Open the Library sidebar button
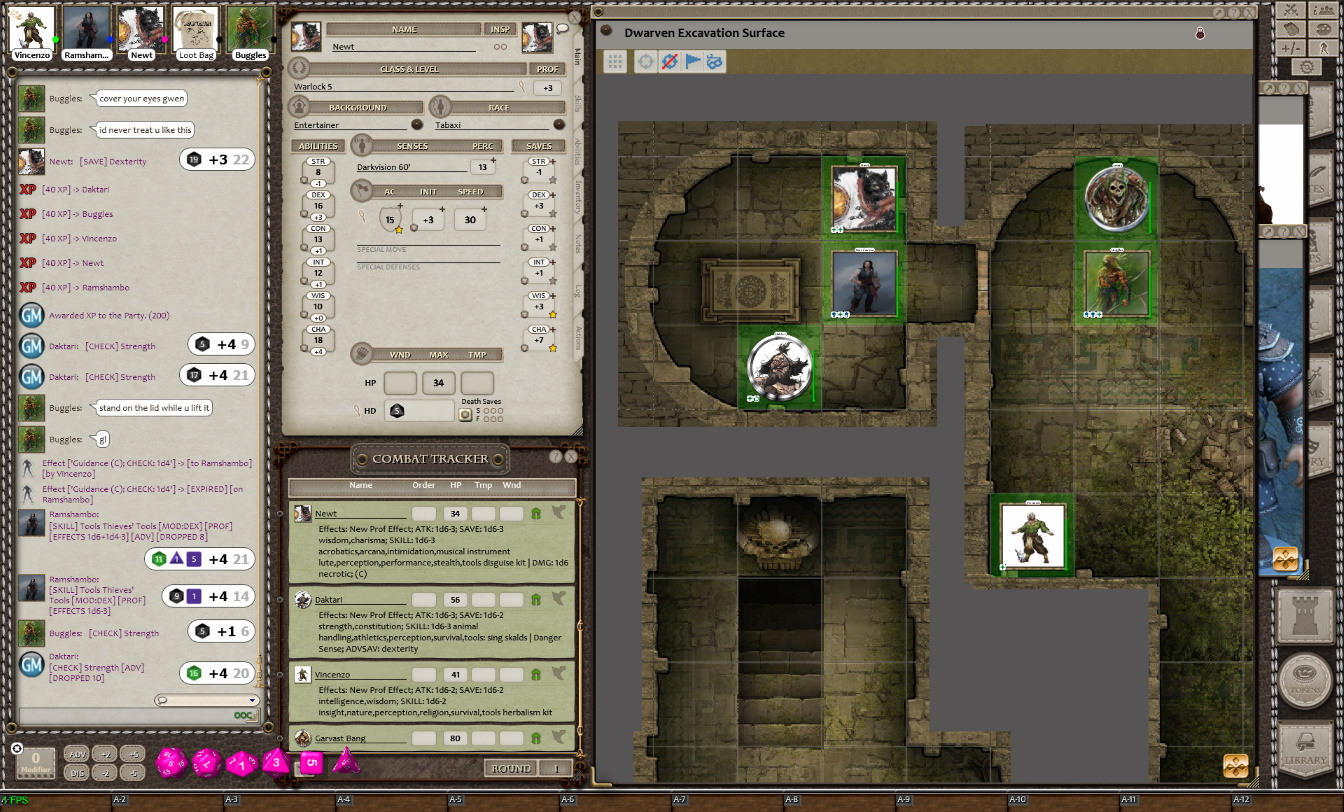 click(x=1306, y=746)
